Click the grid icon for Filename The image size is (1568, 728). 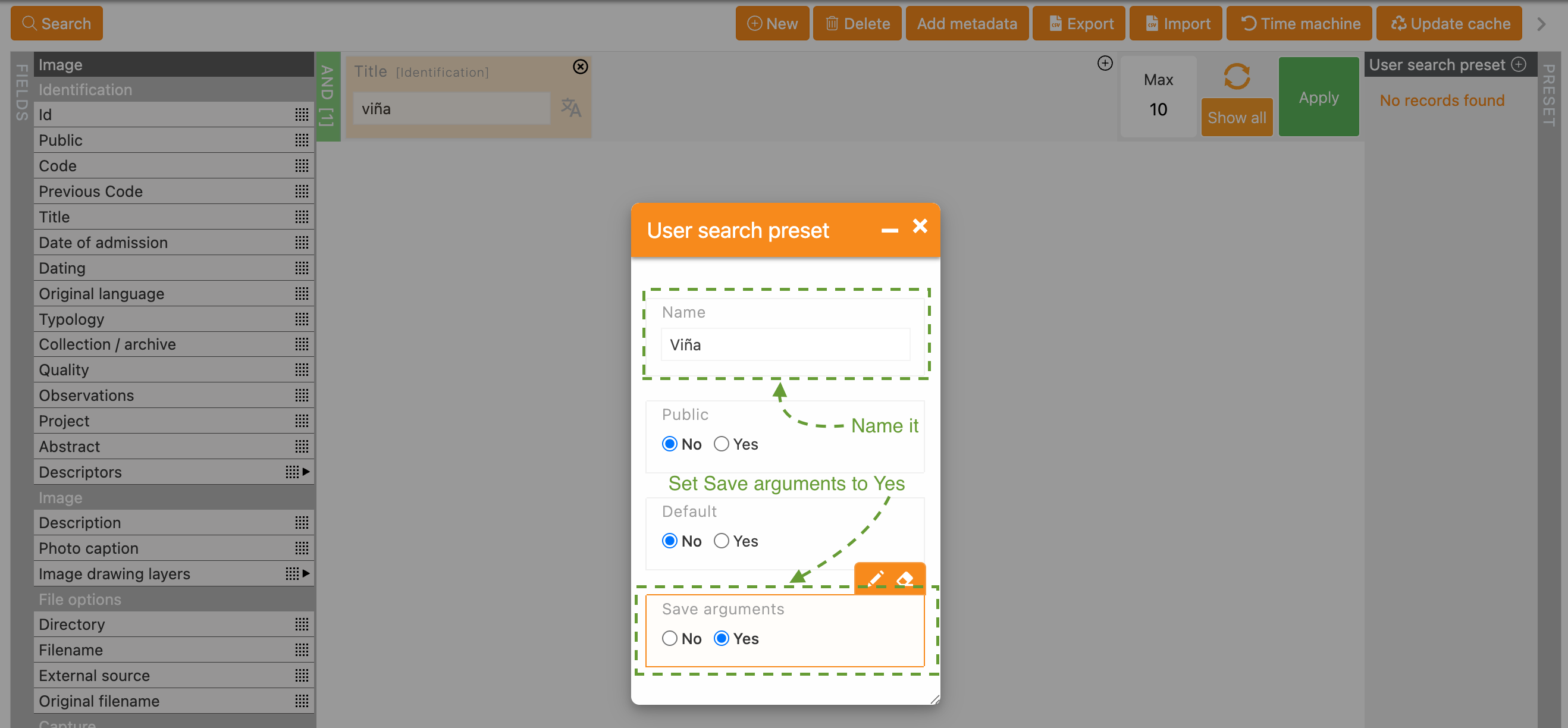coord(302,649)
